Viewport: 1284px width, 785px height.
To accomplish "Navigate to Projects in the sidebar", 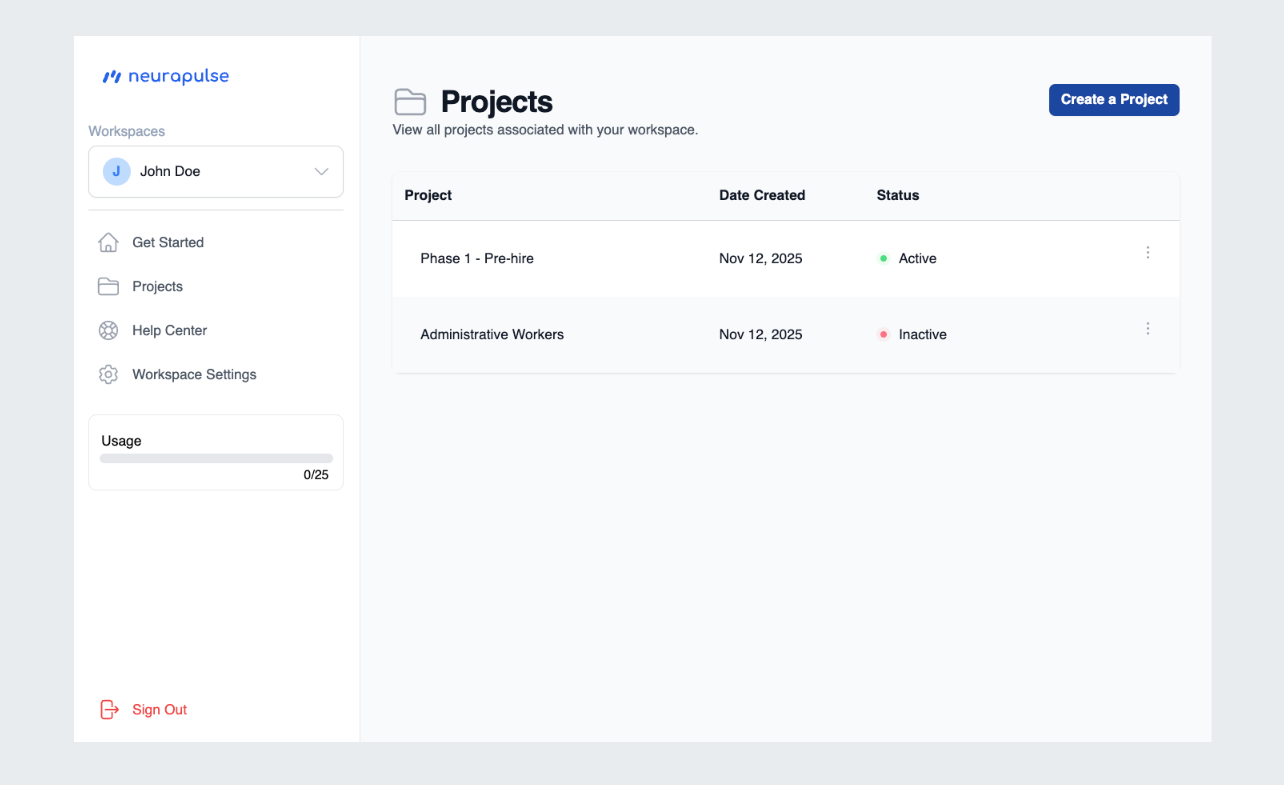I will click(x=157, y=286).
